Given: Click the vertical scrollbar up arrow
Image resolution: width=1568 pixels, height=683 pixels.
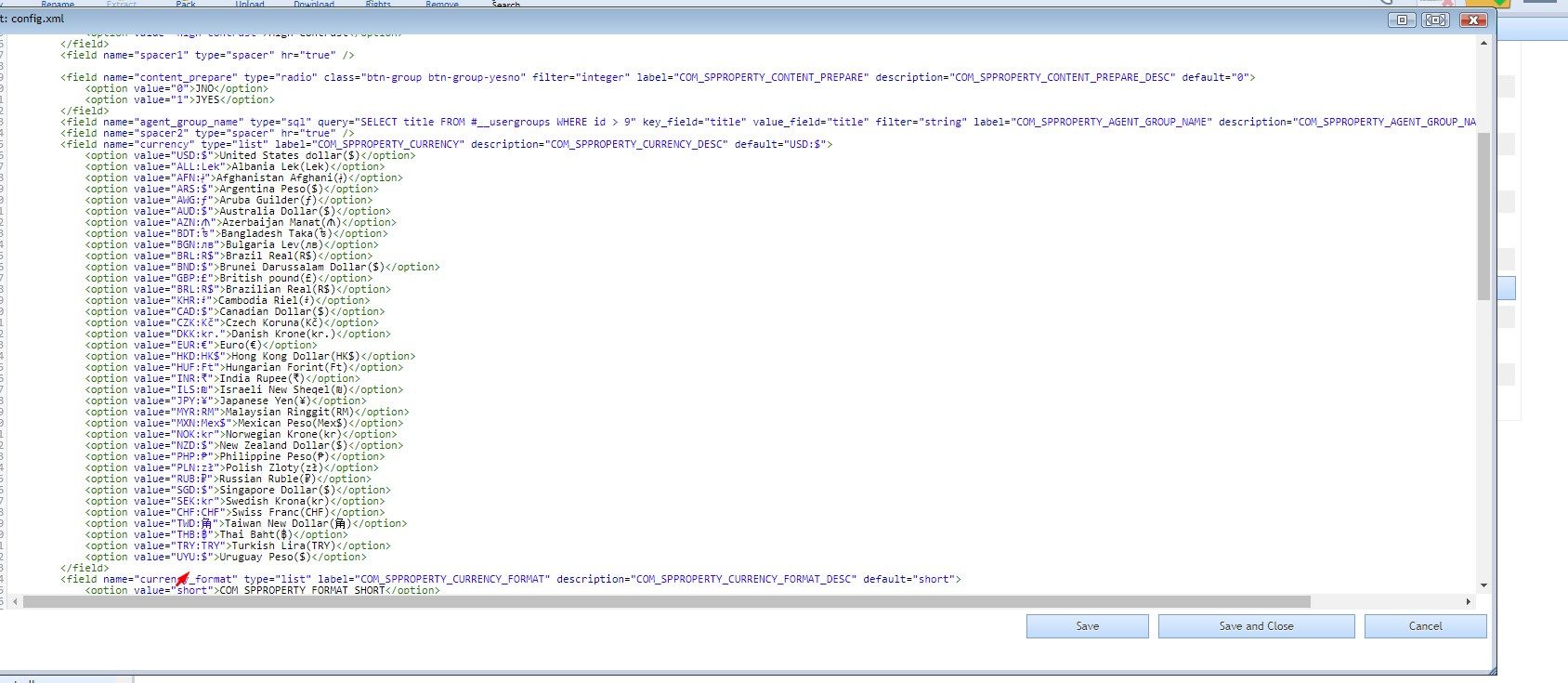Looking at the screenshot, I should coord(1483,43).
